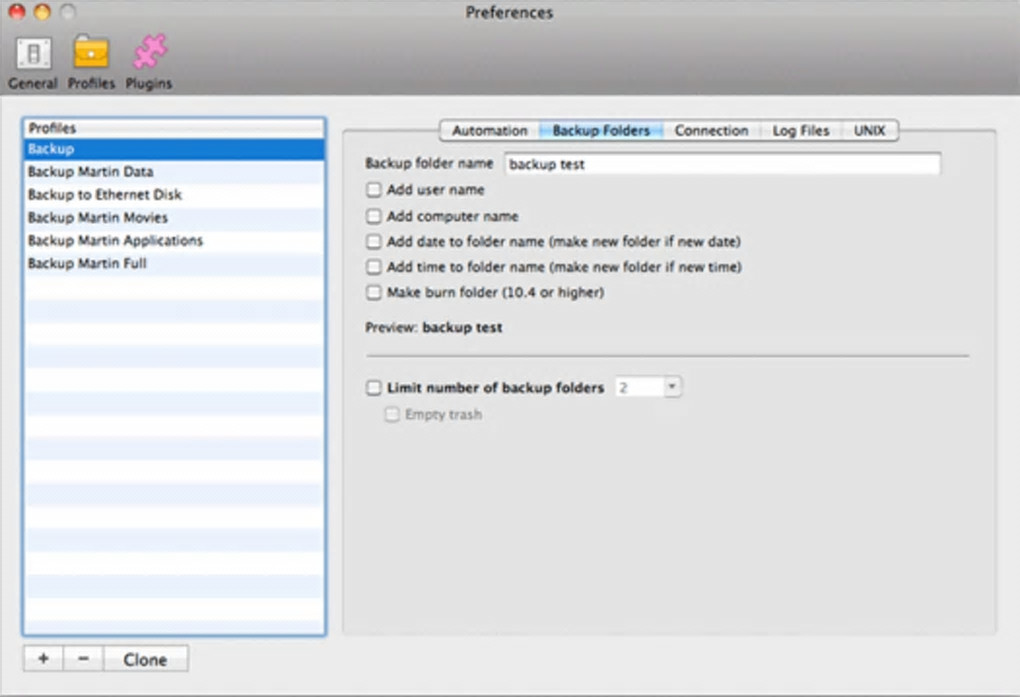Open the Profiles preferences pane

(x=91, y=63)
